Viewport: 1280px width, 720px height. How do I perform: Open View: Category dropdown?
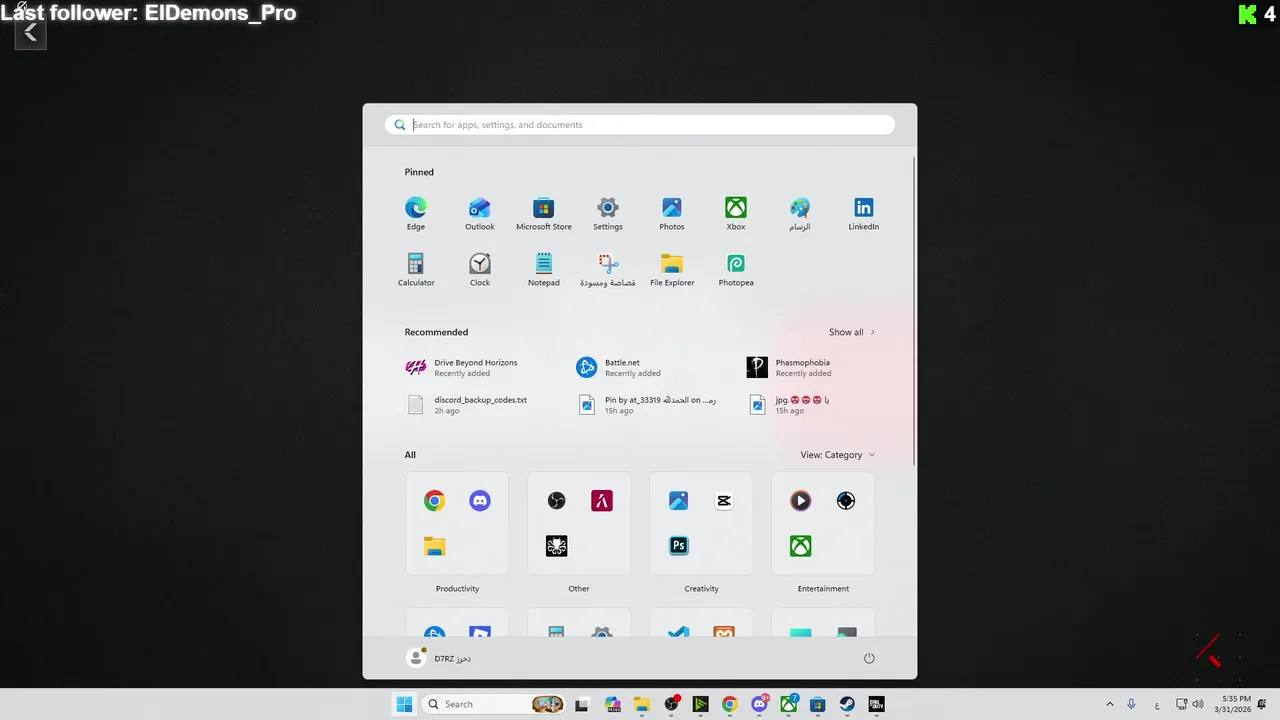click(838, 455)
